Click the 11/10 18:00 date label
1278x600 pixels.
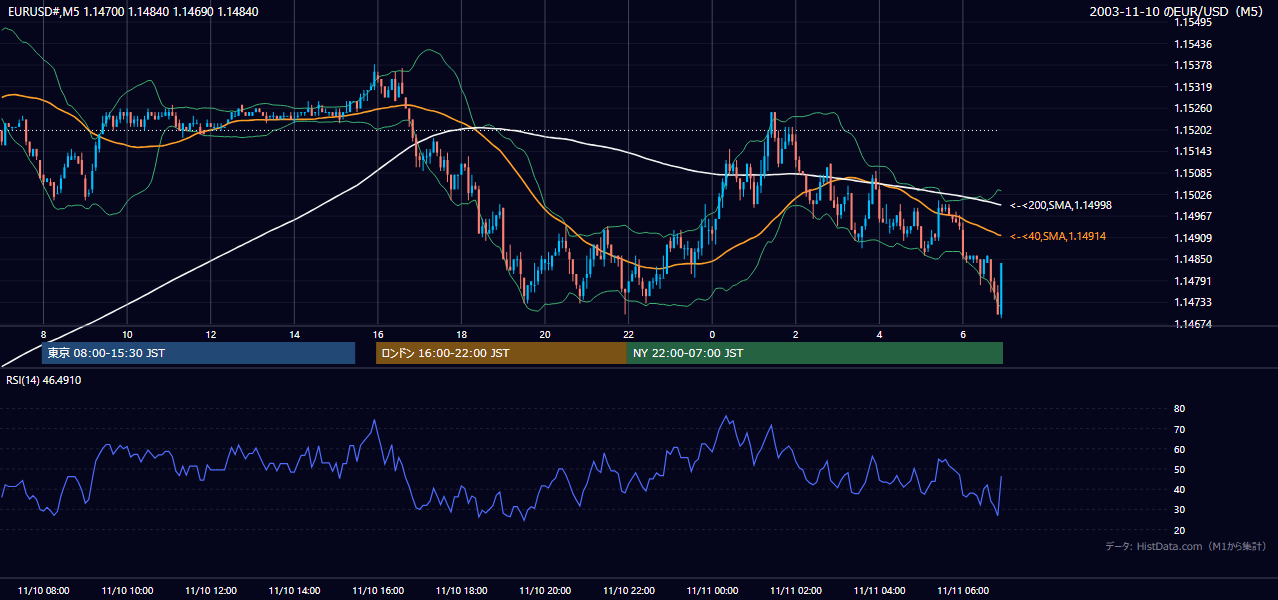click(462, 591)
